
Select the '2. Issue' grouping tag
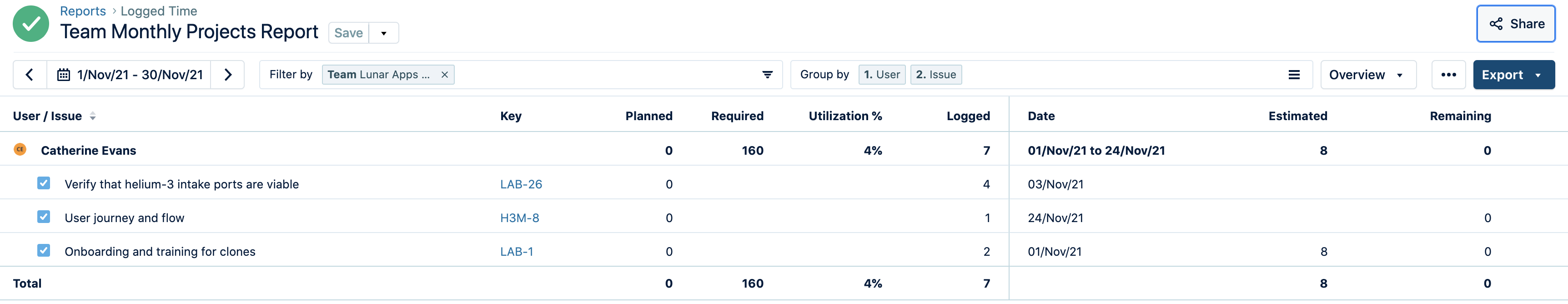point(935,75)
